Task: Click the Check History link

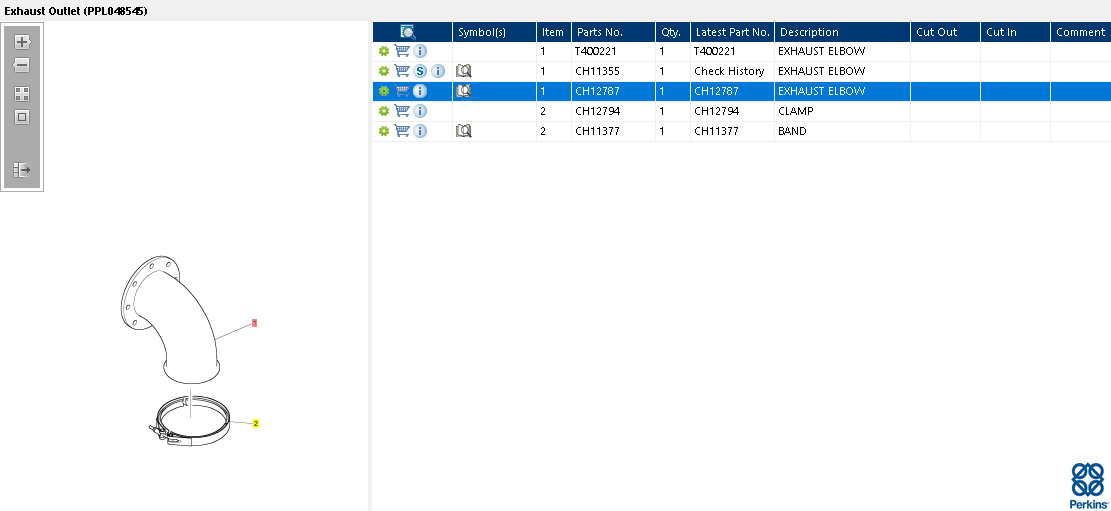Action: coord(729,71)
